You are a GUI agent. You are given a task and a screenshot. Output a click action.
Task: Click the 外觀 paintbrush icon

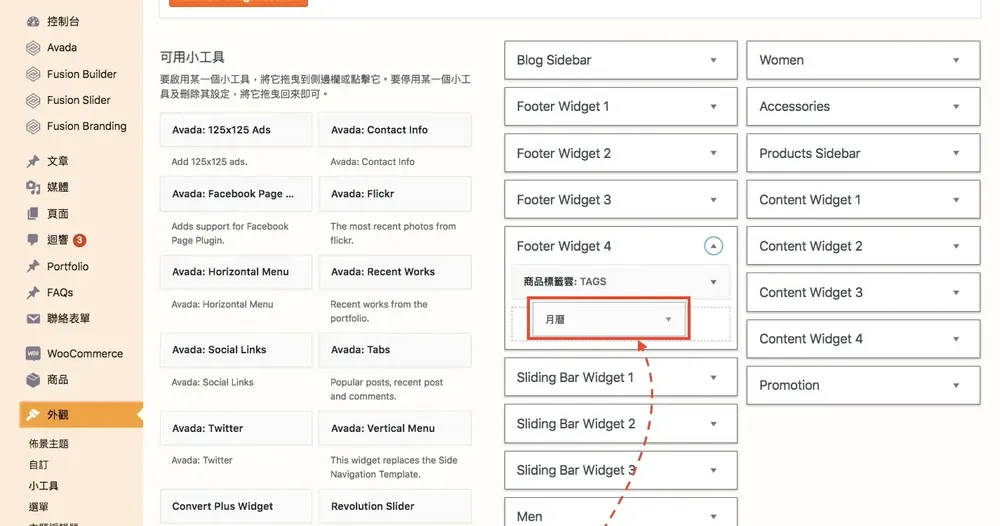(x=33, y=414)
